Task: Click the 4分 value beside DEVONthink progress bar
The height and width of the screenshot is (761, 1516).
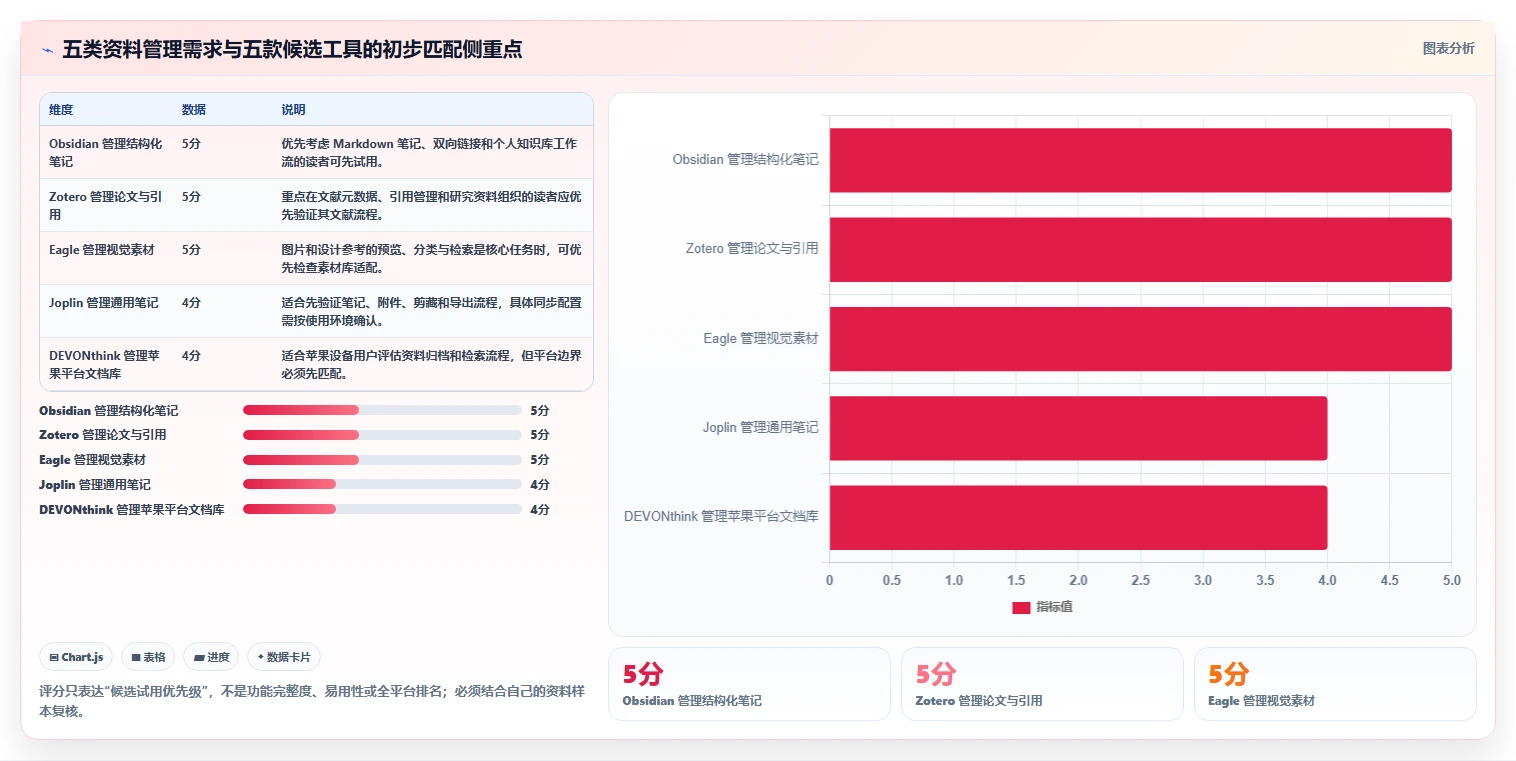Action: click(540, 510)
